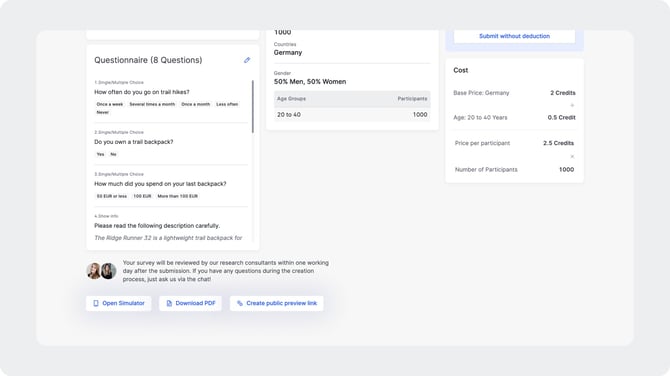
Task: Click the consultants' avatar photos
Action: point(102,271)
